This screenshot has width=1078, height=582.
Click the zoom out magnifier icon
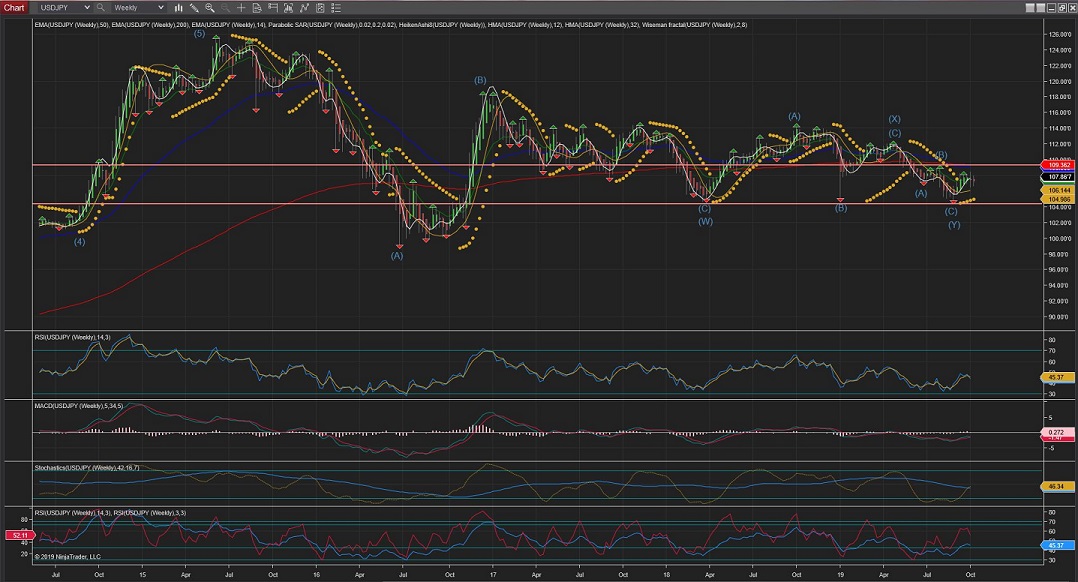pos(225,7)
